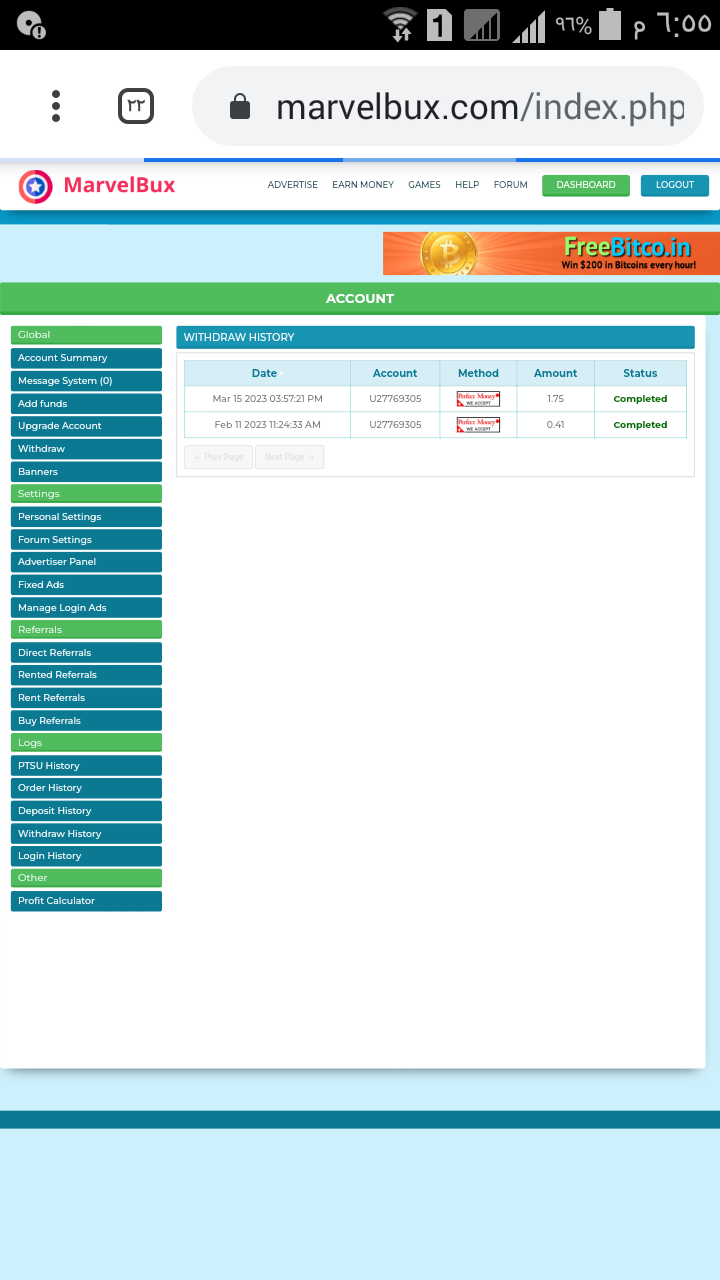Select the Feb 11 2023 11:24:33 AM date cell
The height and width of the screenshot is (1280, 720).
267,425
